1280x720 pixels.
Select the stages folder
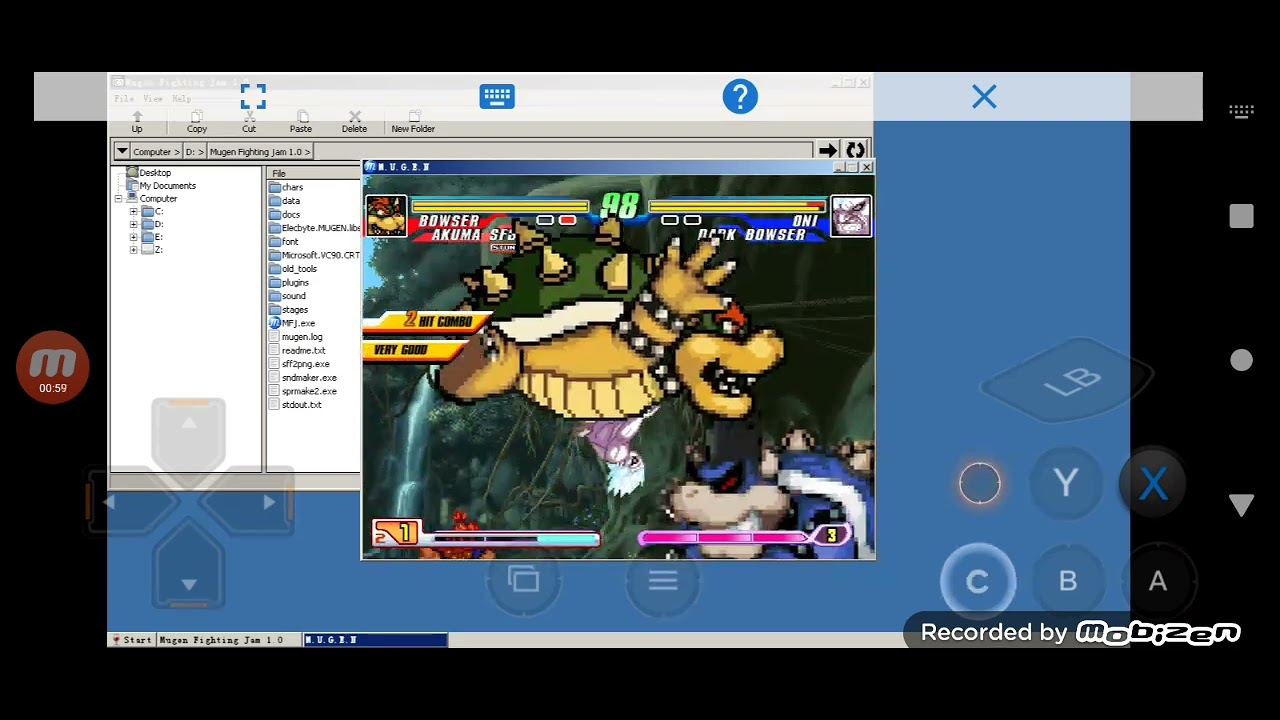coord(288,310)
